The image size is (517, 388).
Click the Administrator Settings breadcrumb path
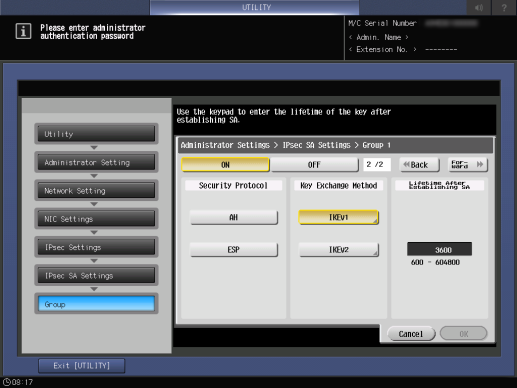286,145
